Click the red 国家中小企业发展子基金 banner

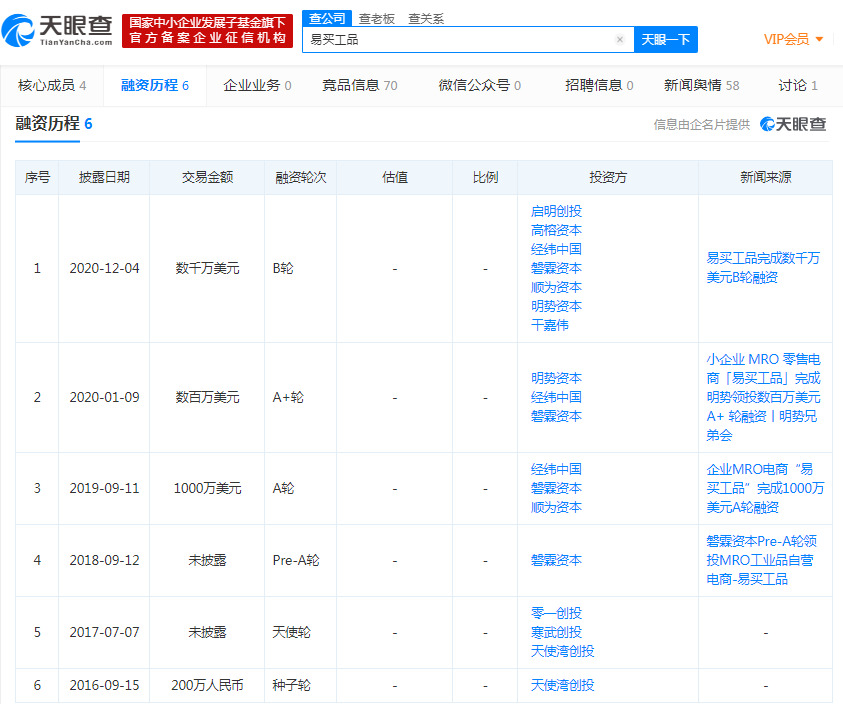click(208, 31)
